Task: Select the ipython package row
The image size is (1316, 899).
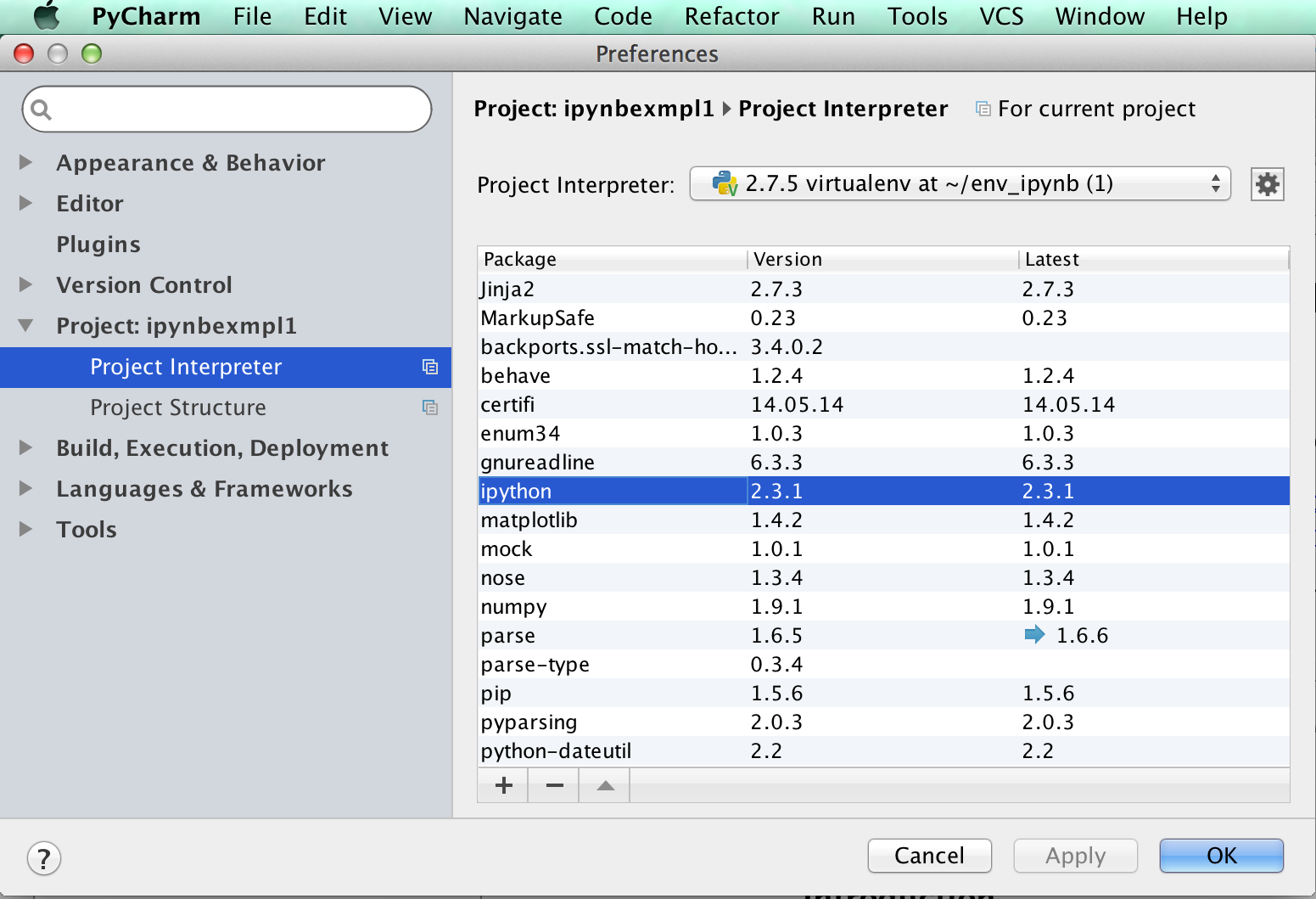Action: click(883, 491)
